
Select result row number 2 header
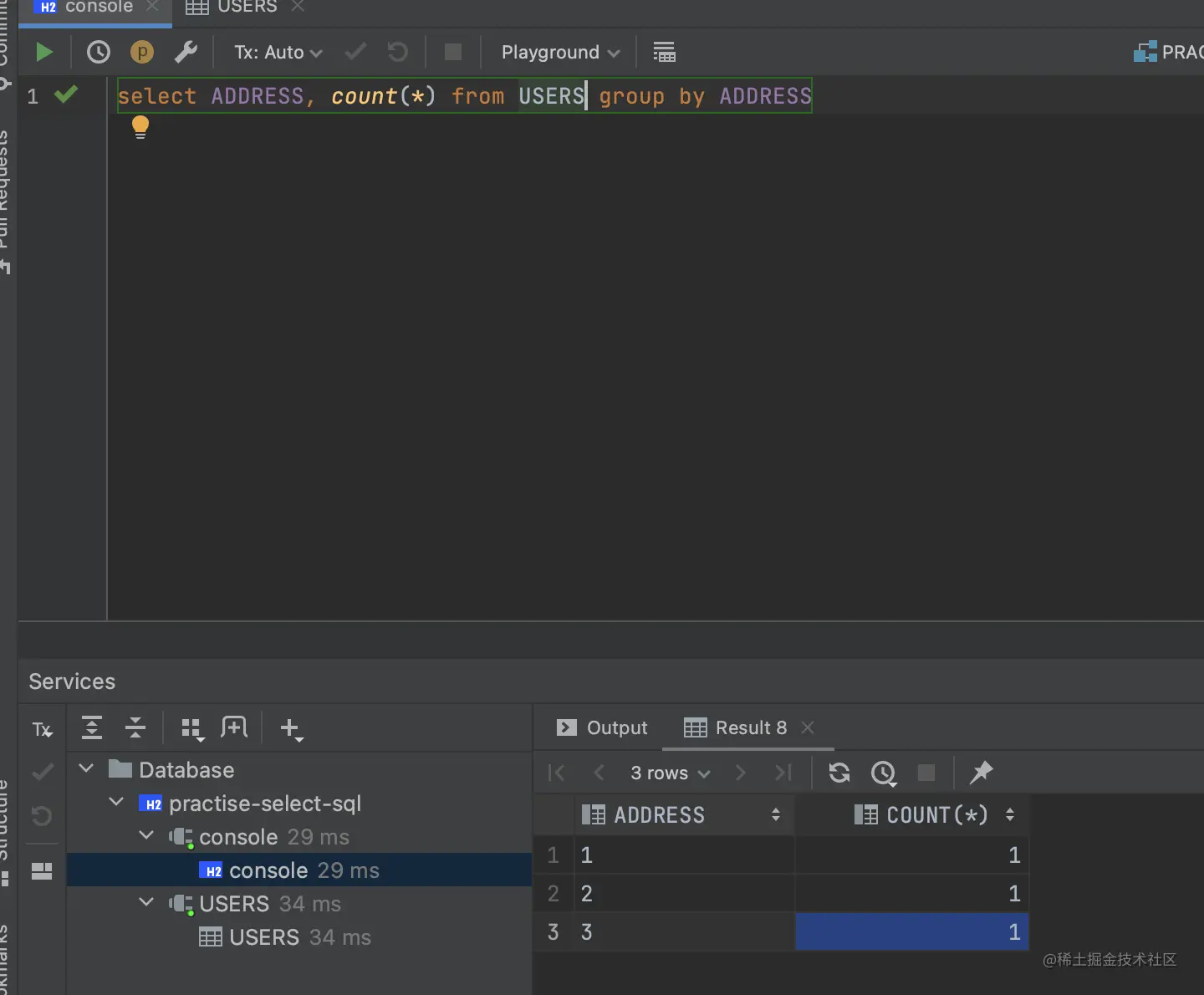pyautogui.click(x=554, y=893)
